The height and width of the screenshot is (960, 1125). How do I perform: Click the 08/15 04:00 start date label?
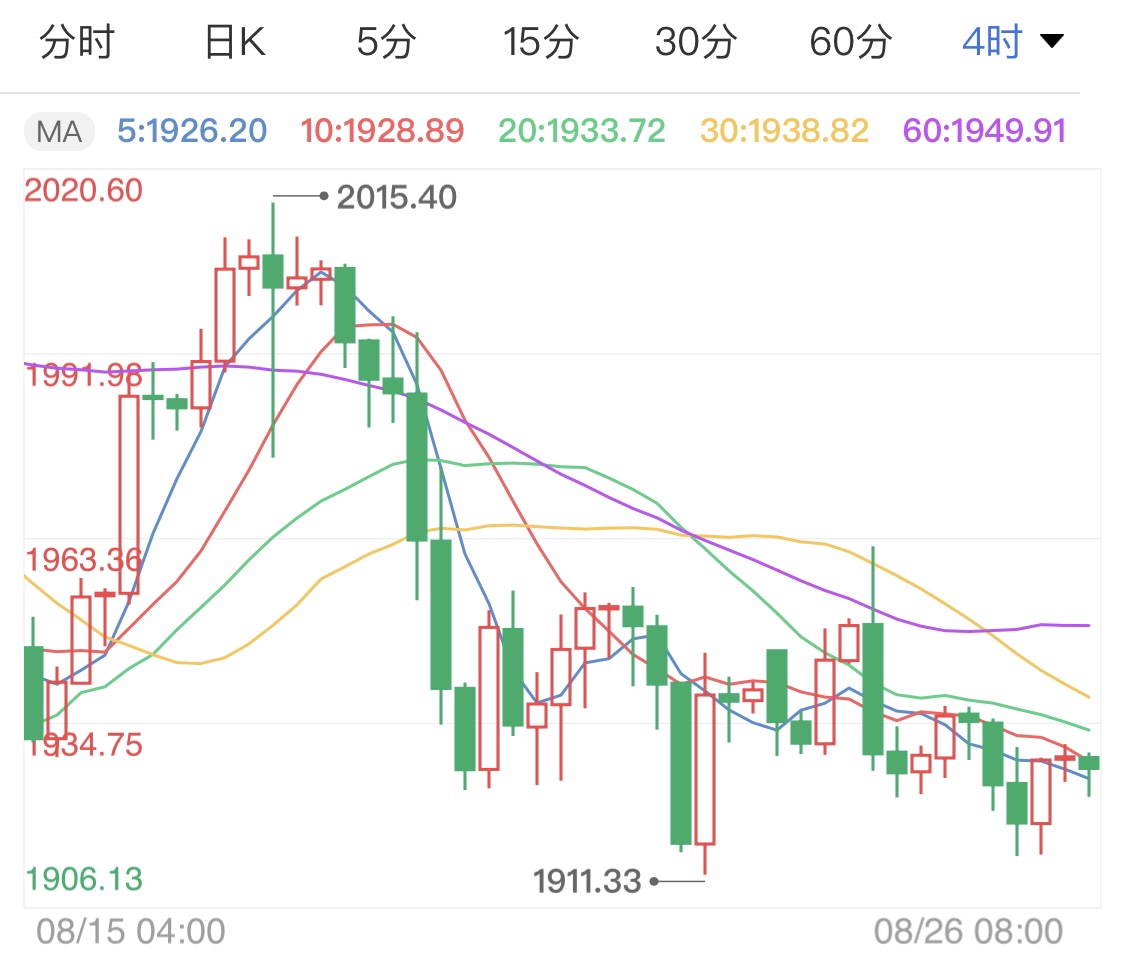pos(131,931)
